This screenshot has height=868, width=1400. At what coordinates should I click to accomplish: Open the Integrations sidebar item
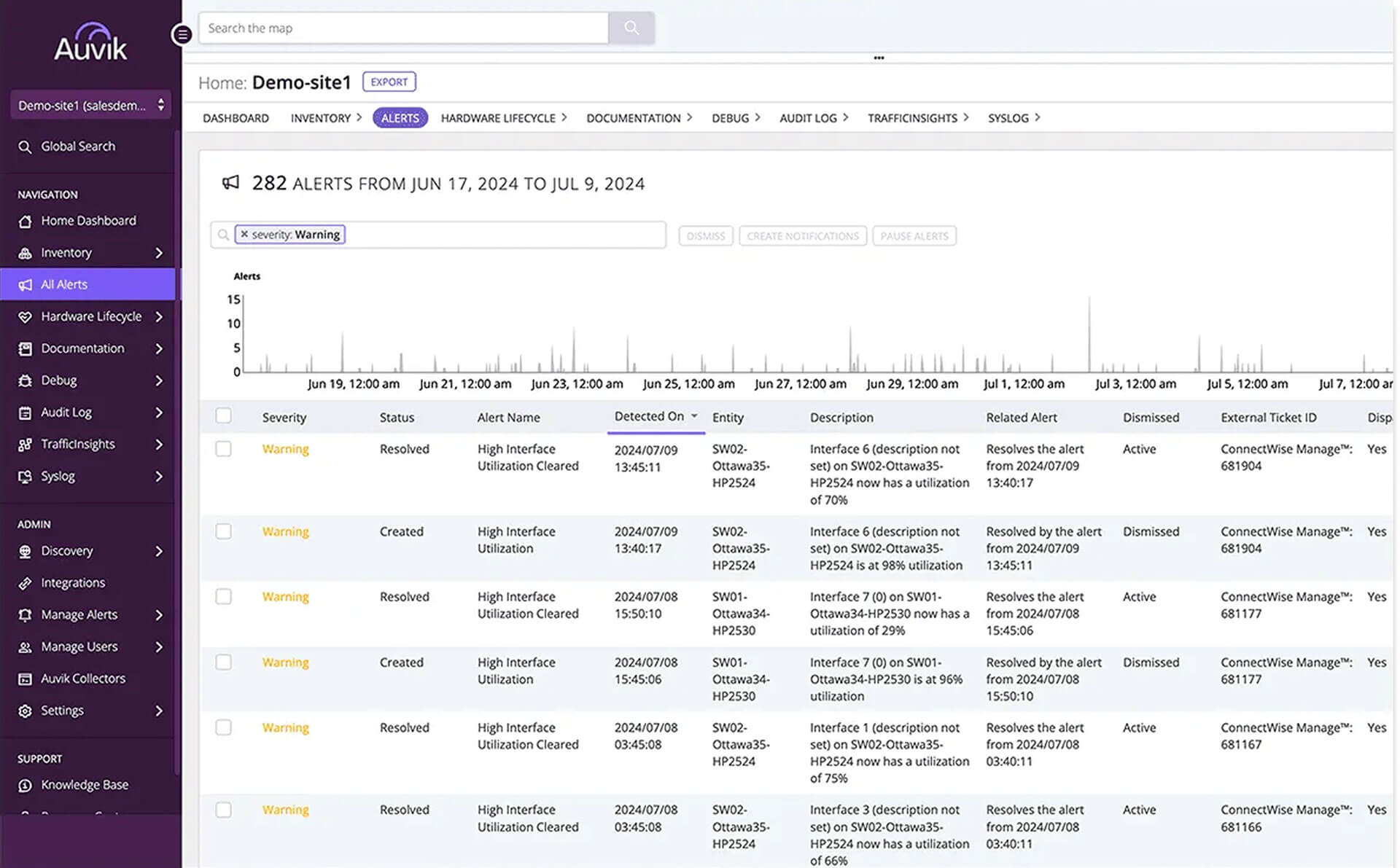[73, 583]
